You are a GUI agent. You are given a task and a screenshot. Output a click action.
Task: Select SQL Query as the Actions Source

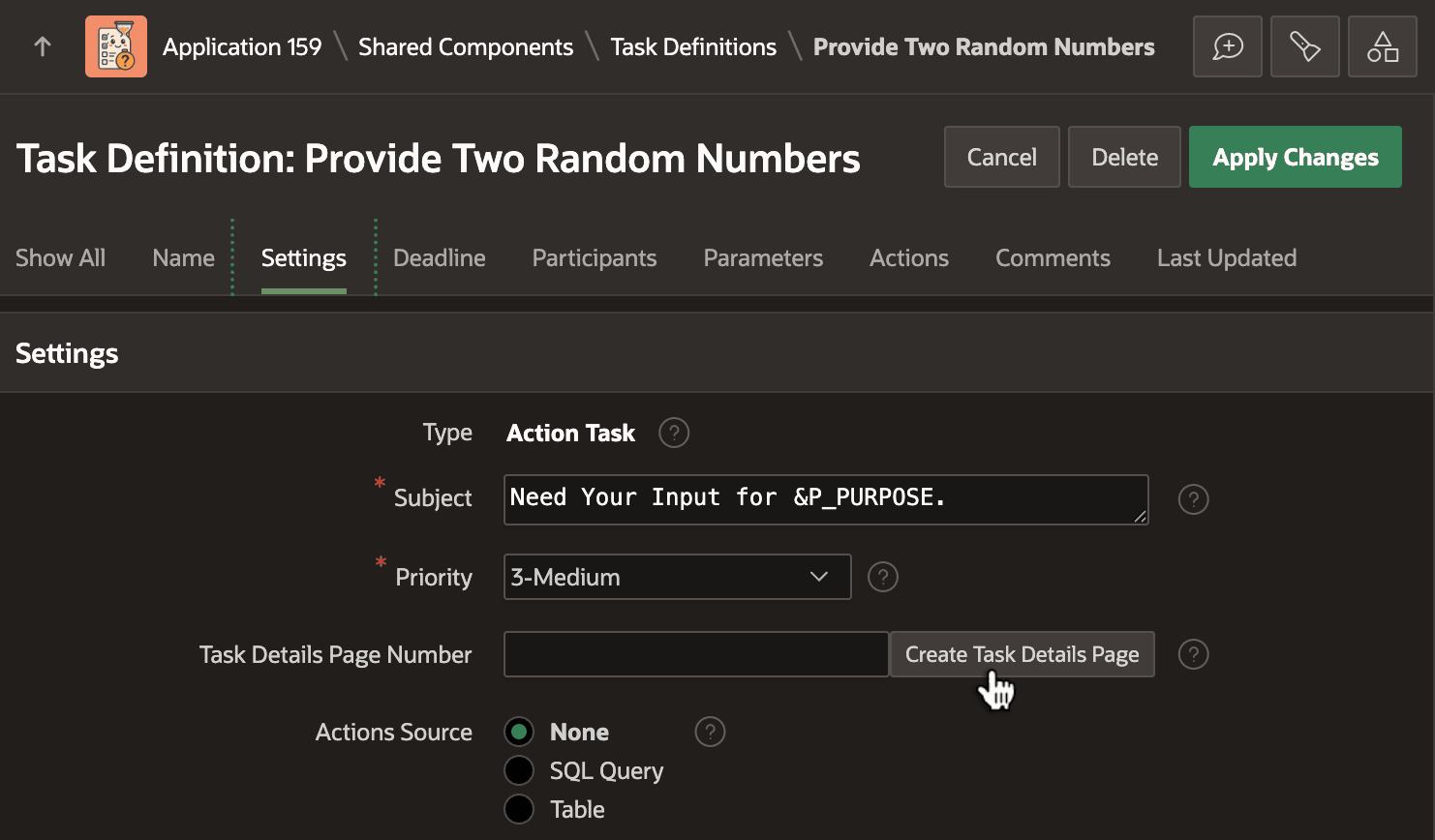click(x=519, y=770)
